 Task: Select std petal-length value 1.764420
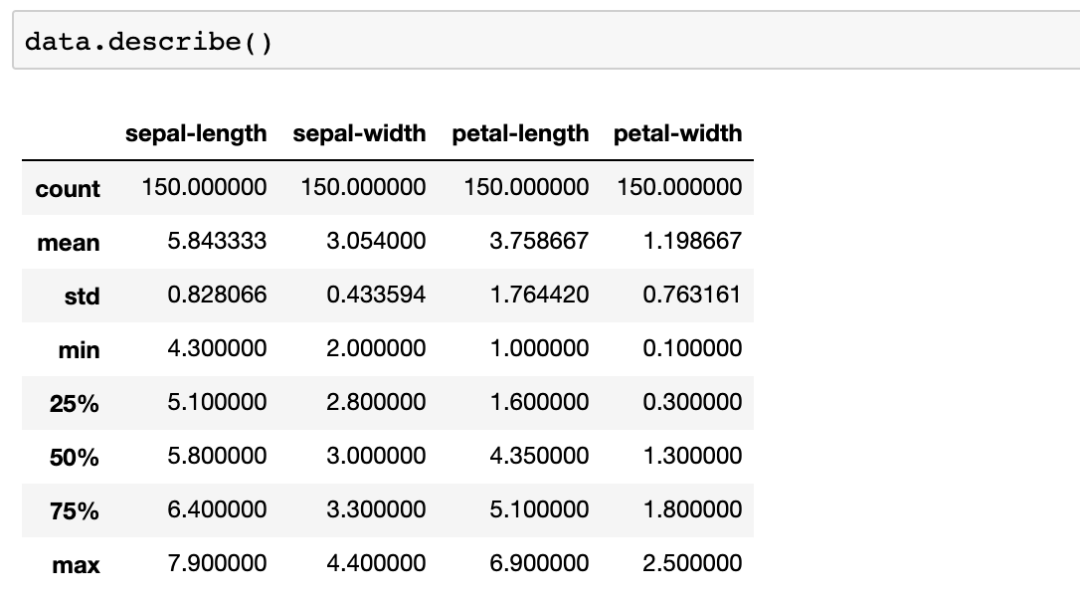tap(539, 294)
